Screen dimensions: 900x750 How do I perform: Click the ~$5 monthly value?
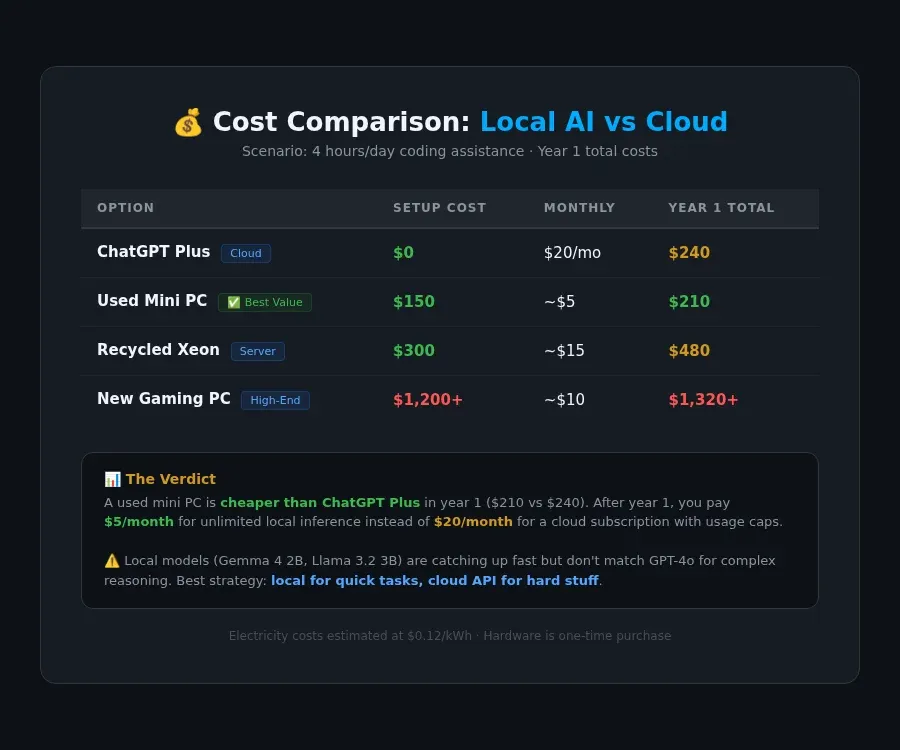point(560,301)
